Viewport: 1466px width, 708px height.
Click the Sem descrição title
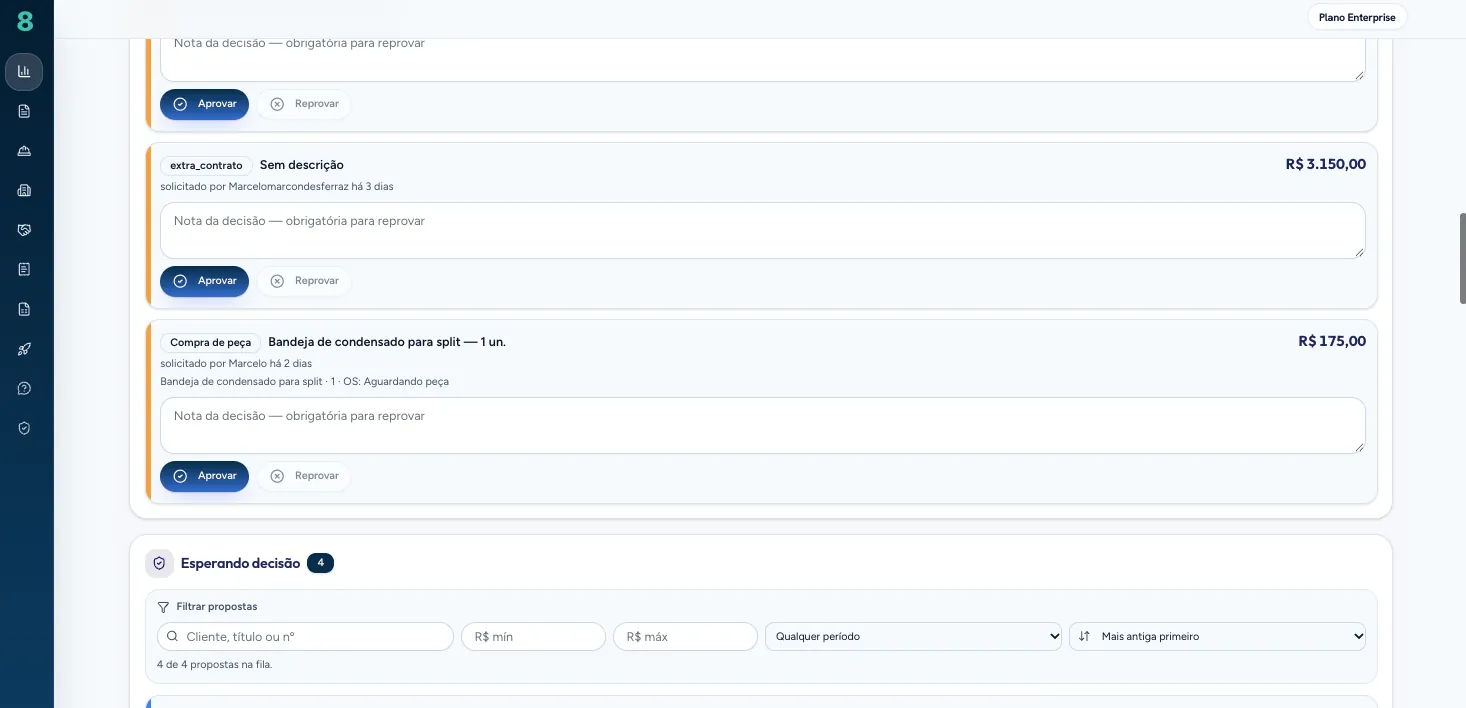(302, 165)
